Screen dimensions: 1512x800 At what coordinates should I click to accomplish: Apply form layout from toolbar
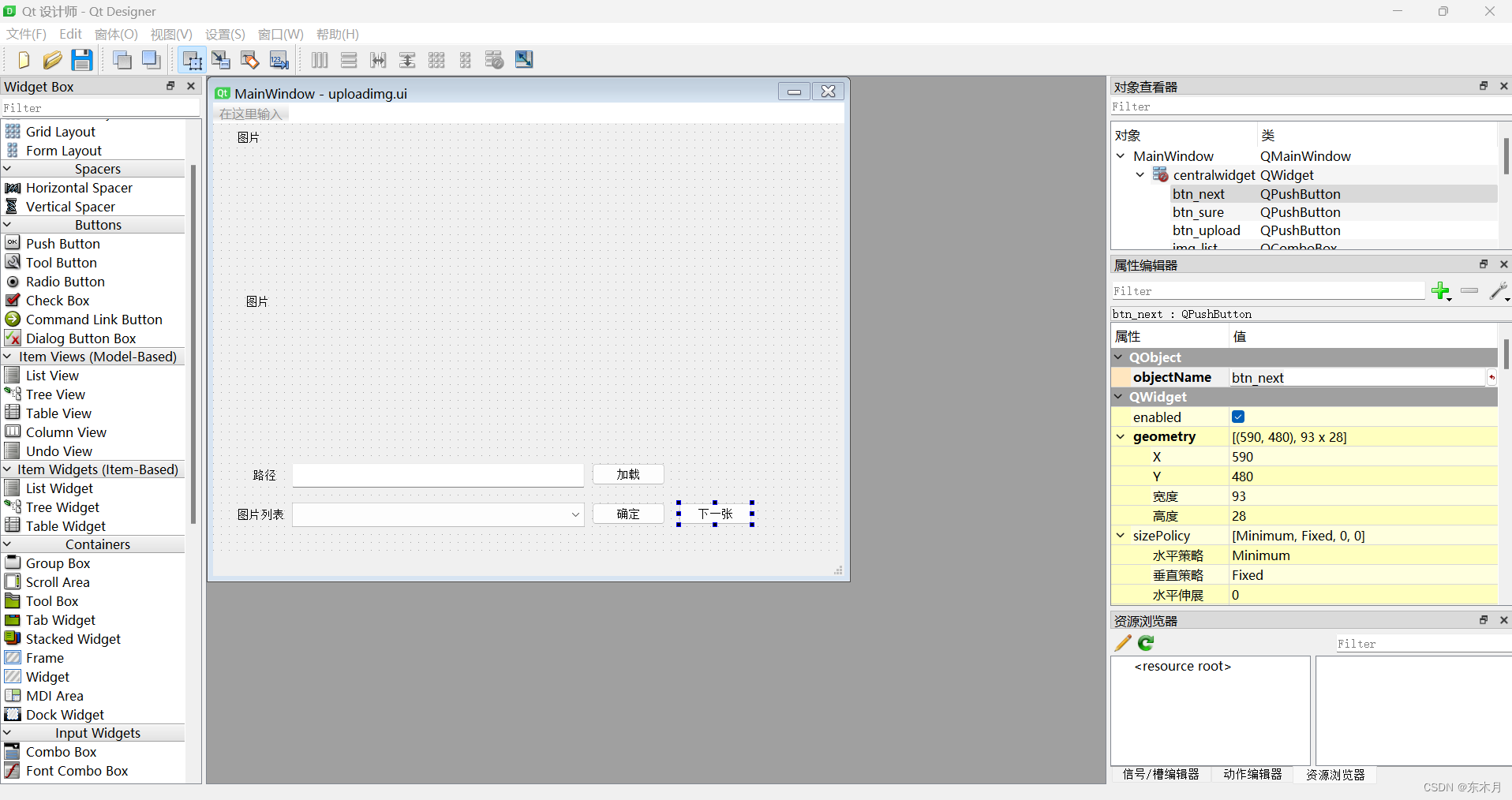click(466, 60)
